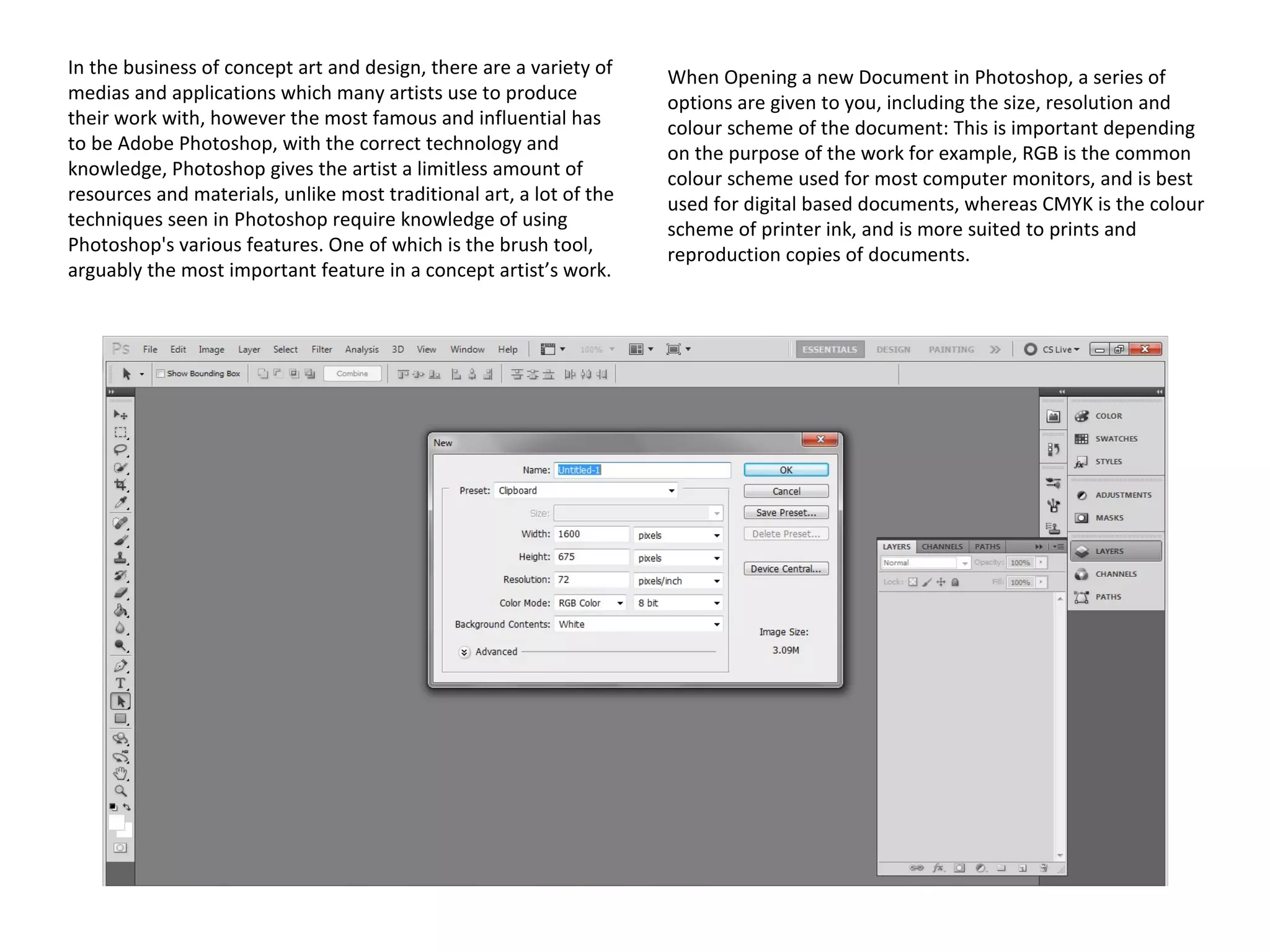This screenshot has height=952, width=1270.
Task: Toggle lock image pixels in Layers
Action: (x=927, y=582)
